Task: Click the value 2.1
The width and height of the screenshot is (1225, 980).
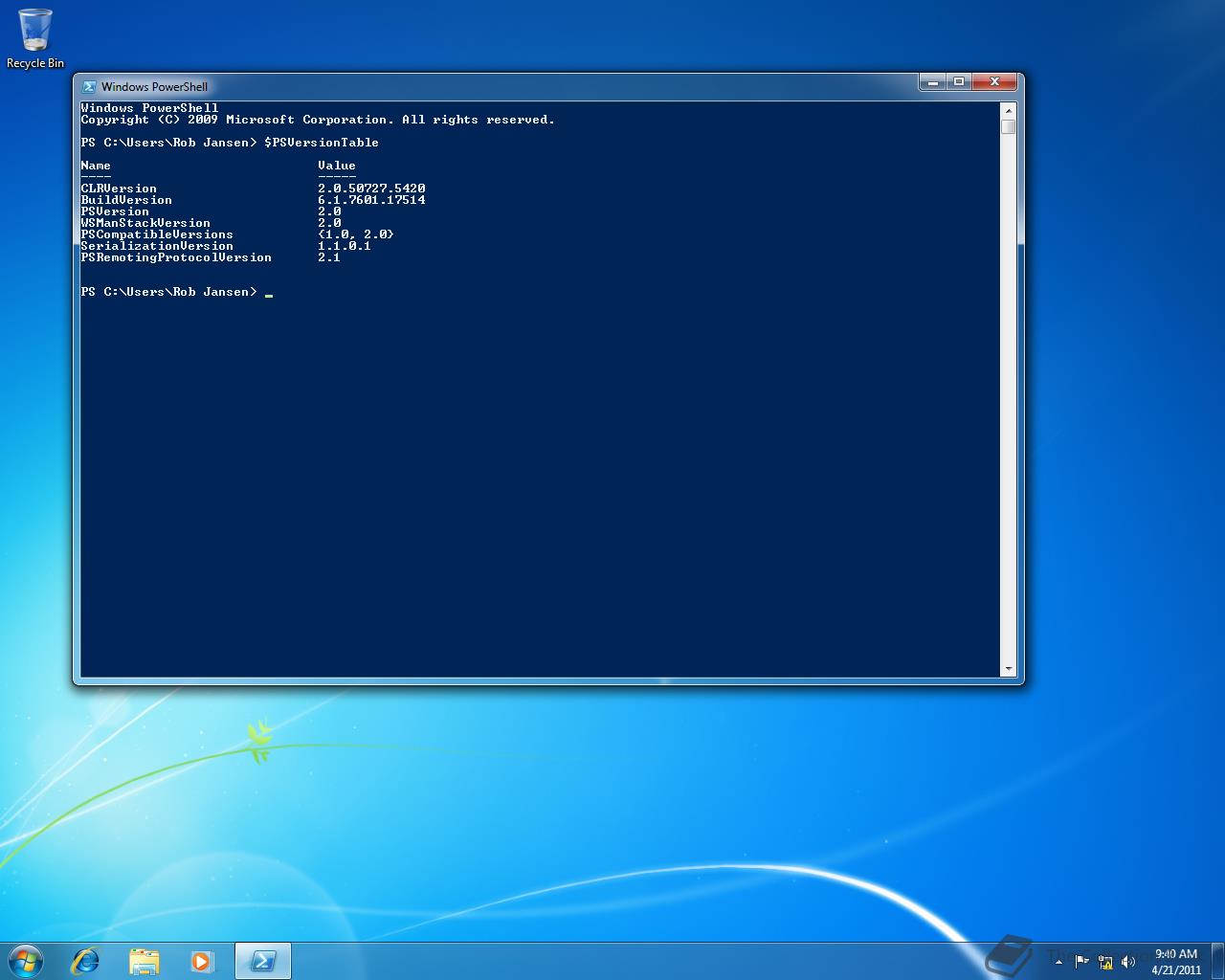Action: (x=329, y=257)
